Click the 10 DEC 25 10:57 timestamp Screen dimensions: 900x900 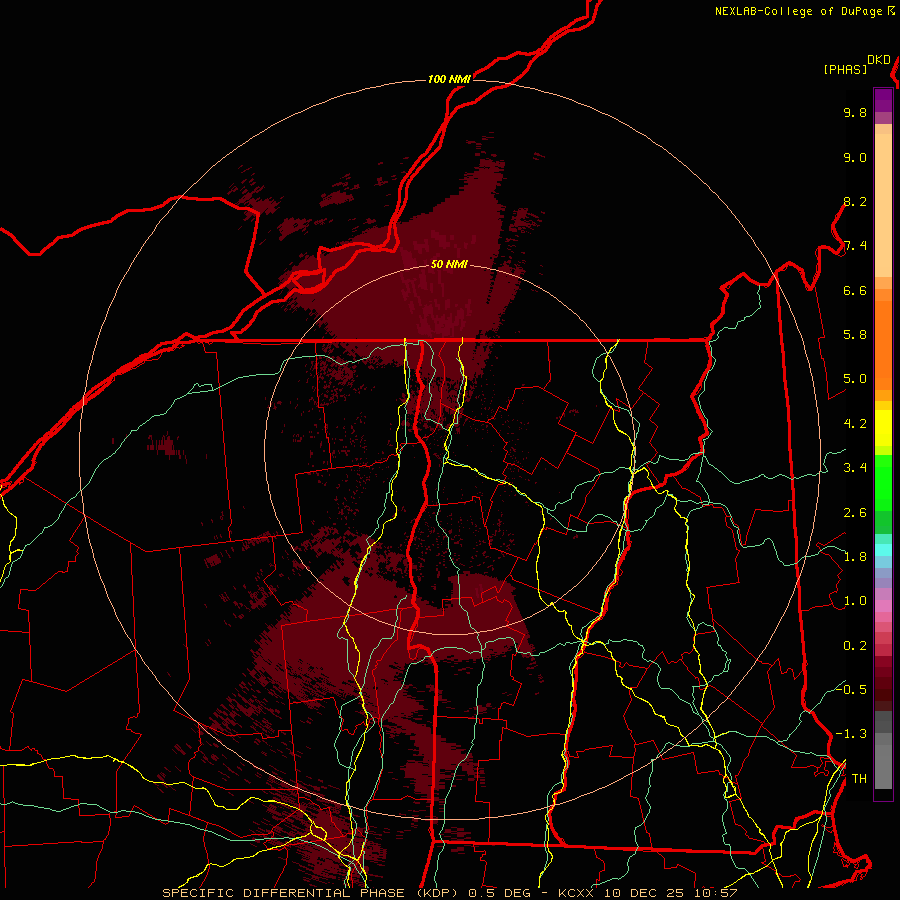click(x=670, y=893)
